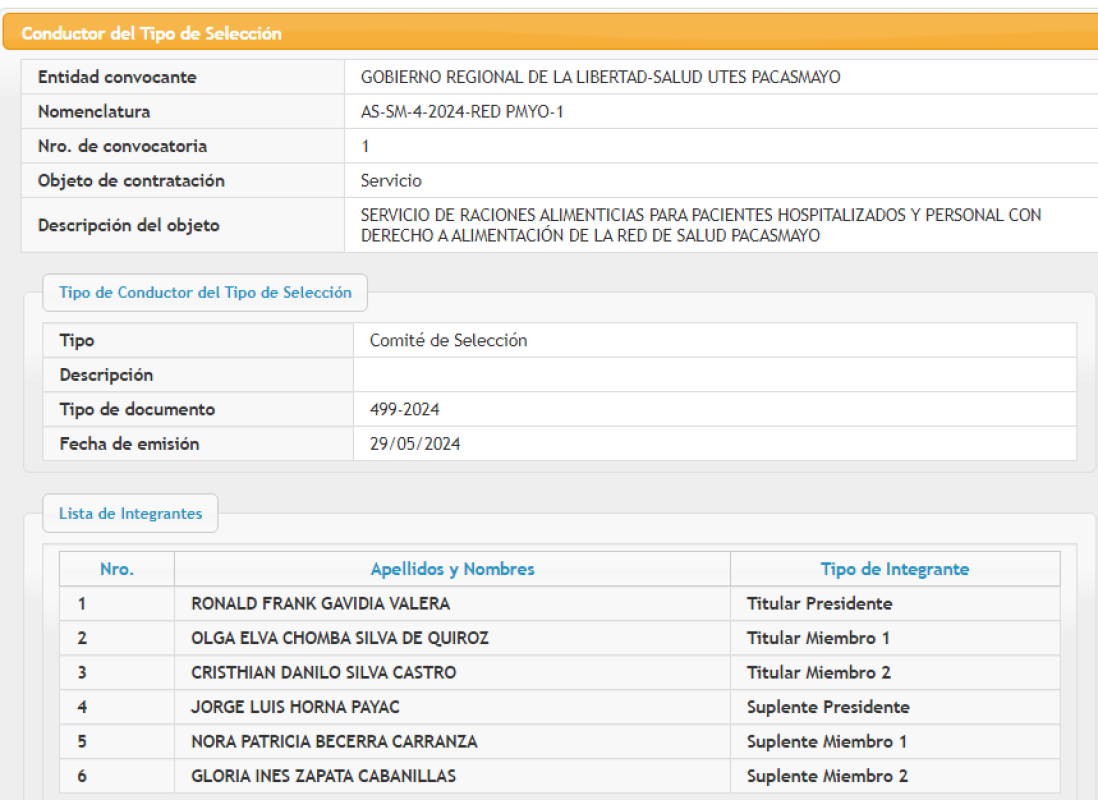
Task: Select 'GOBIERNO REGIONAL DE LA LIBERTAD-SALUD UTES PACASMAYO' text
Action: click(x=600, y=77)
